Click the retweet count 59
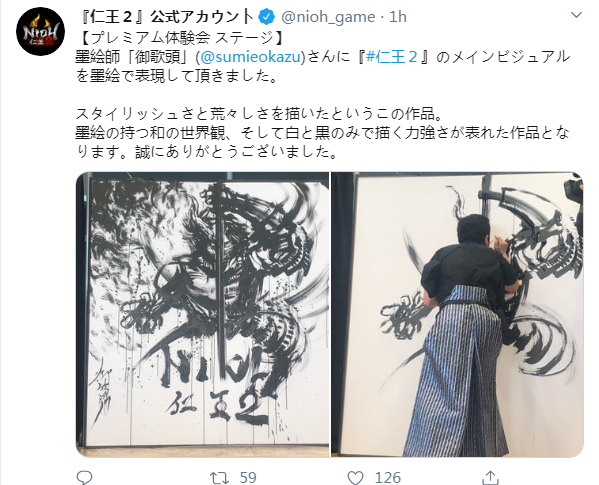599x485 pixels. (x=248, y=478)
